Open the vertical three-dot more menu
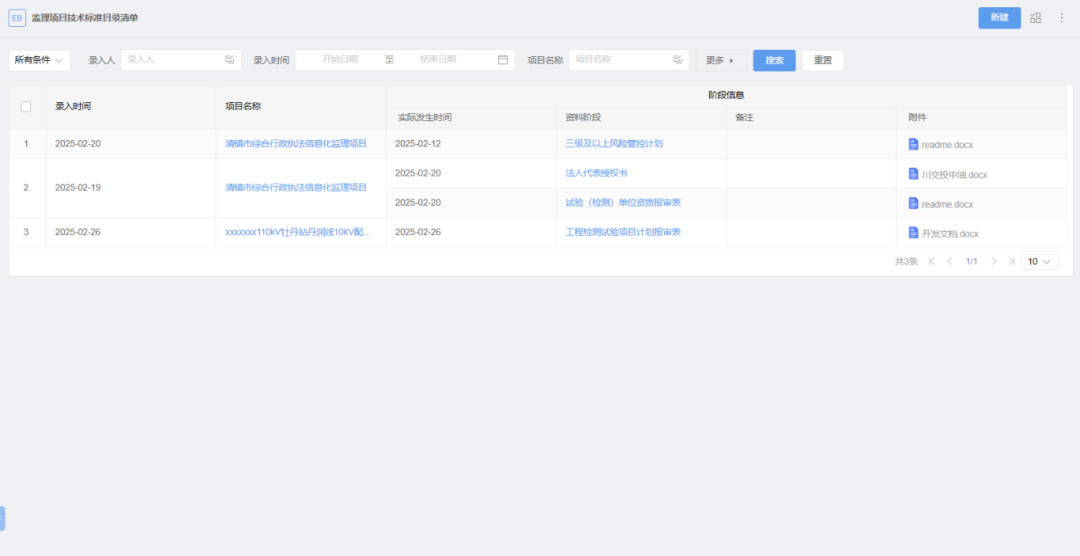The height and width of the screenshot is (556, 1080). [x=1061, y=18]
